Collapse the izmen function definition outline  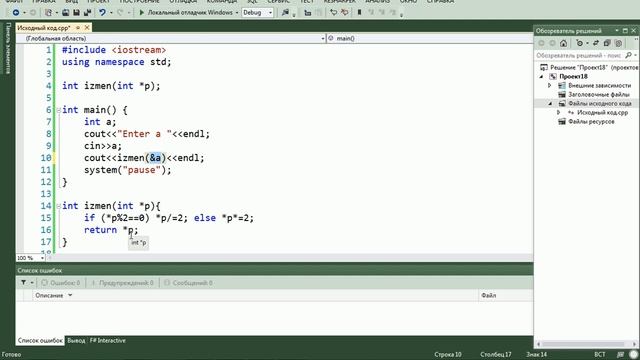pyautogui.click(x=59, y=206)
